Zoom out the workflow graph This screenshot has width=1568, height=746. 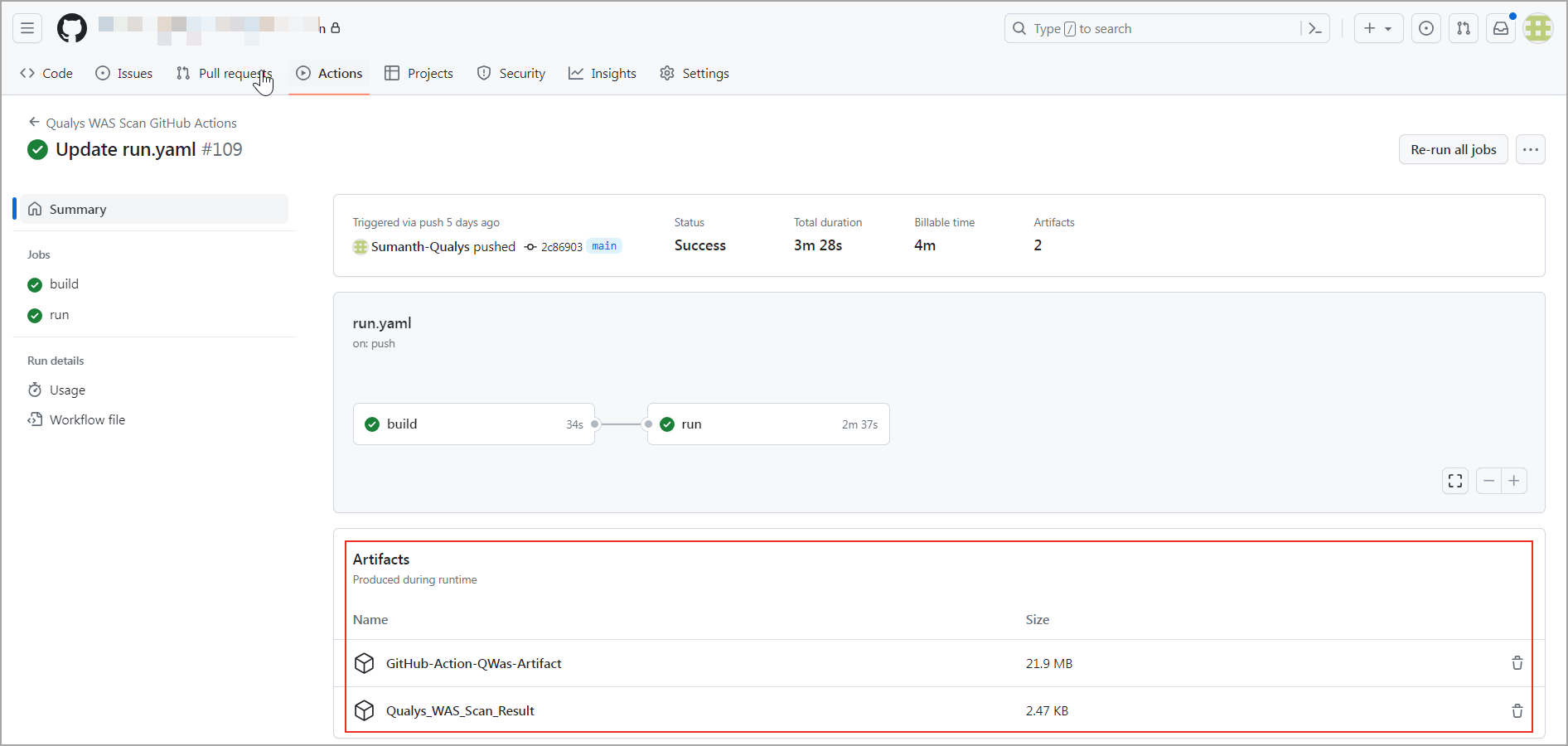pos(1489,481)
